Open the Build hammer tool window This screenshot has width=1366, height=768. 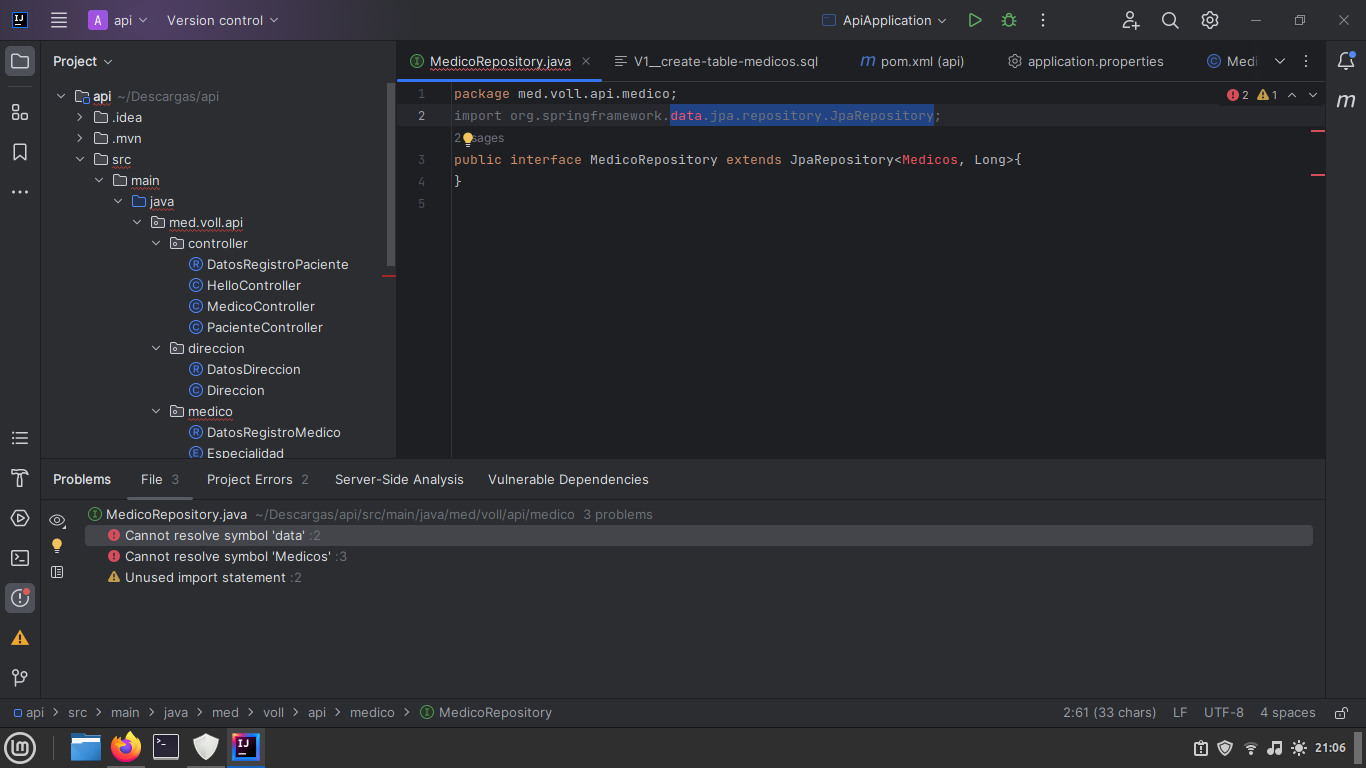pyautogui.click(x=20, y=478)
